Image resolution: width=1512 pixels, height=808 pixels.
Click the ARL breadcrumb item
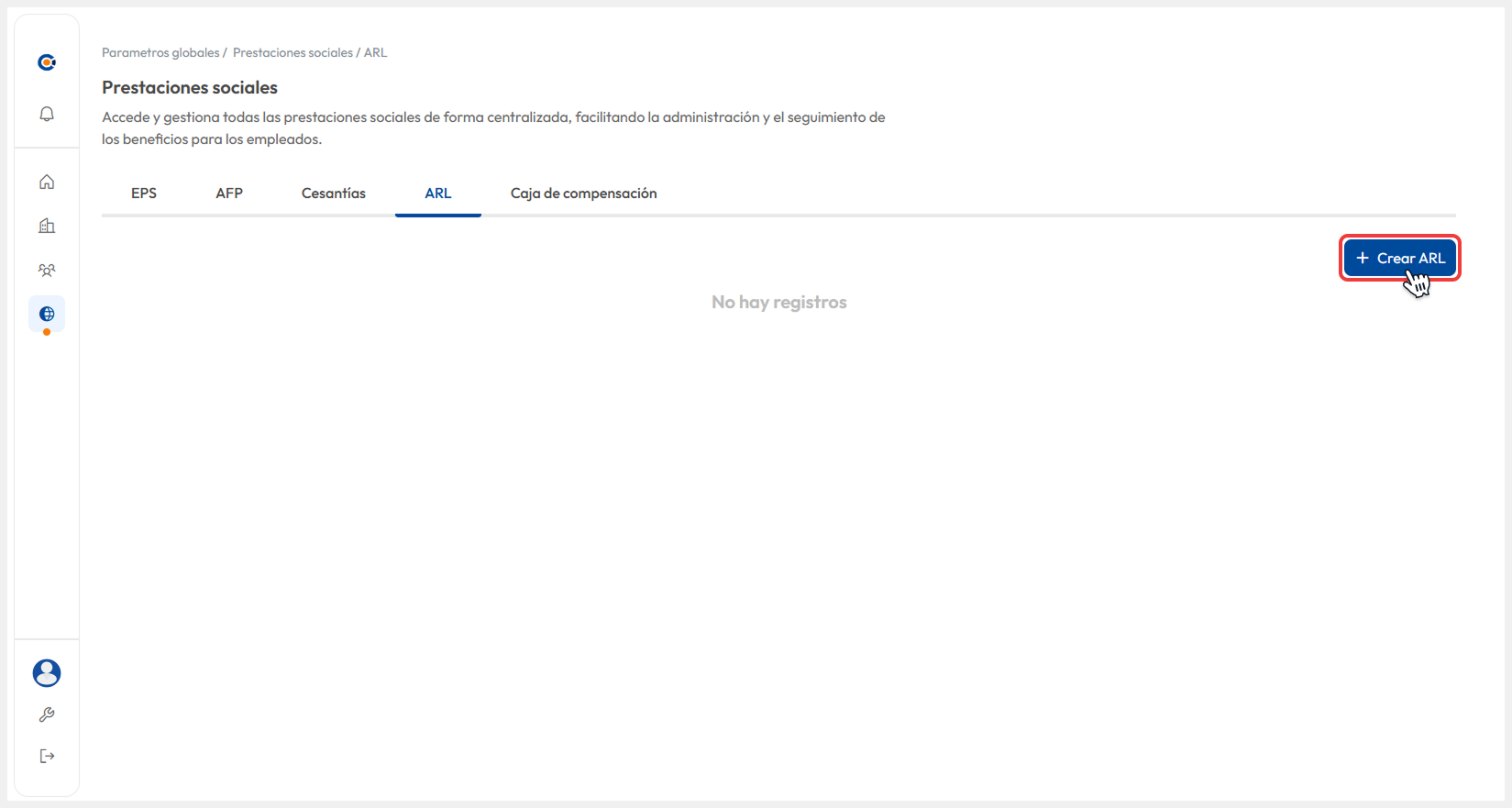(376, 53)
